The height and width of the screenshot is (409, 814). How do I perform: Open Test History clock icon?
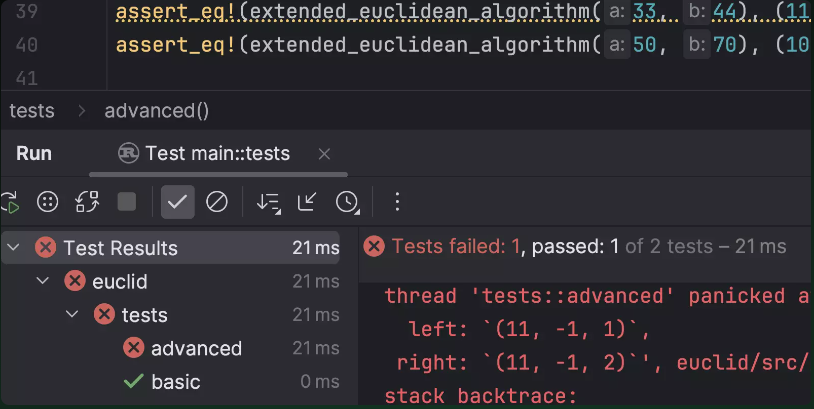pyautogui.click(x=347, y=202)
